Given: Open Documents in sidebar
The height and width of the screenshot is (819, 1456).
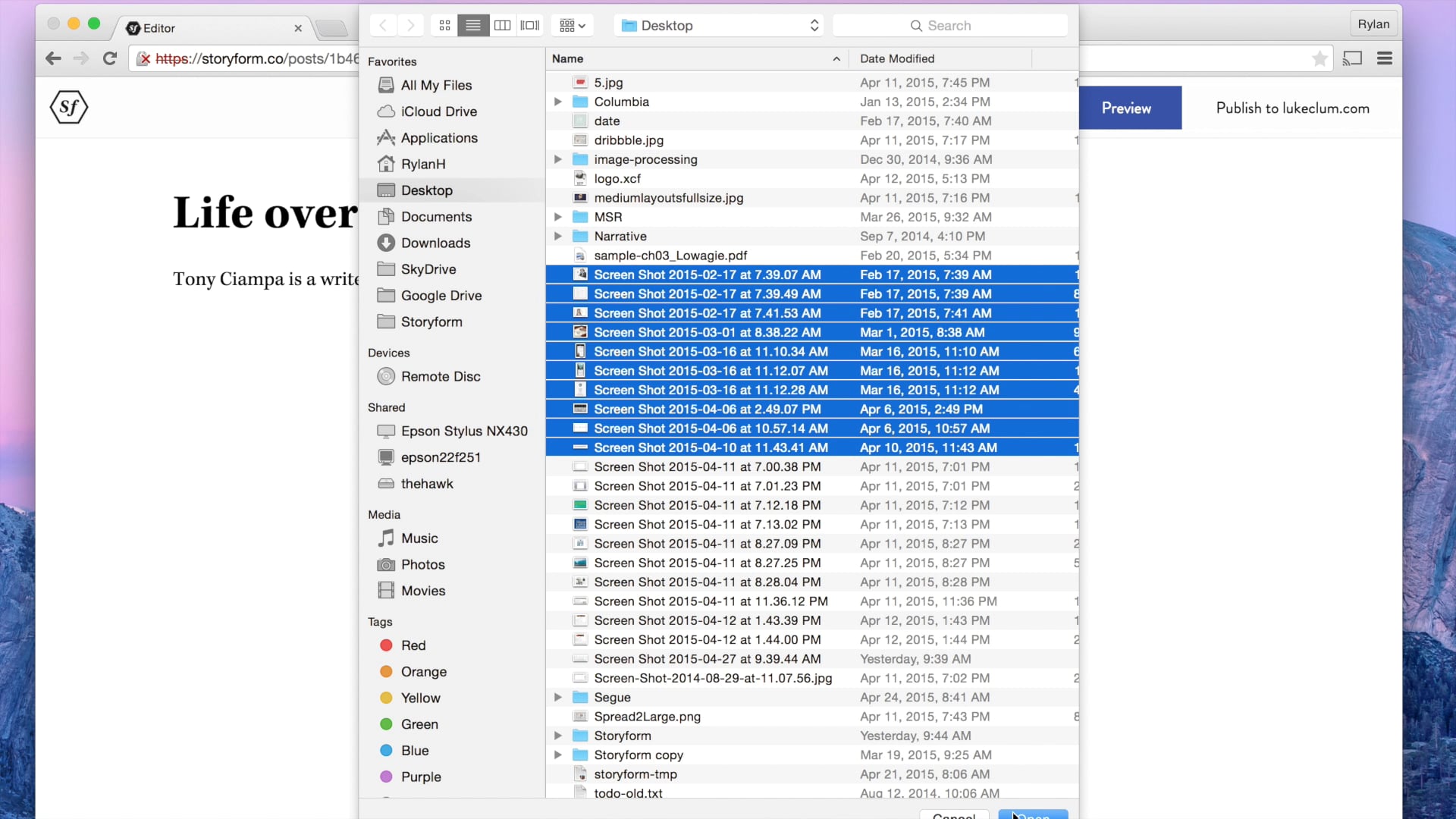Looking at the screenshot, I should click(453, 217).
